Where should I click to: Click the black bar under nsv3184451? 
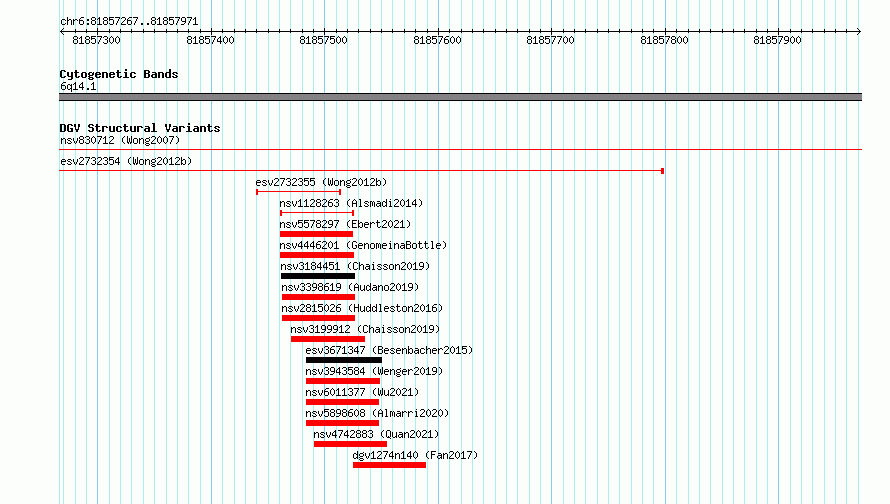[x=318, y=276]
